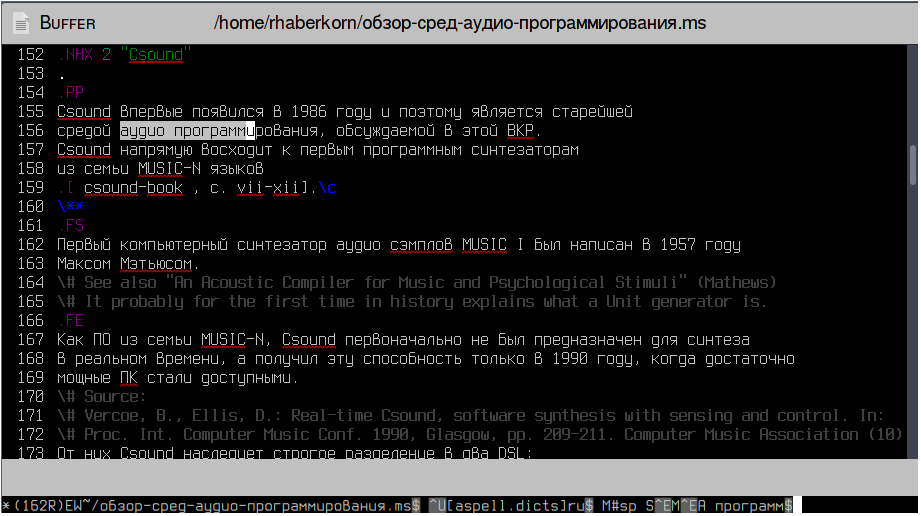921x516 pixels.
Task: Click the .FS macro on line 161
Action: [x=71, y=226]
